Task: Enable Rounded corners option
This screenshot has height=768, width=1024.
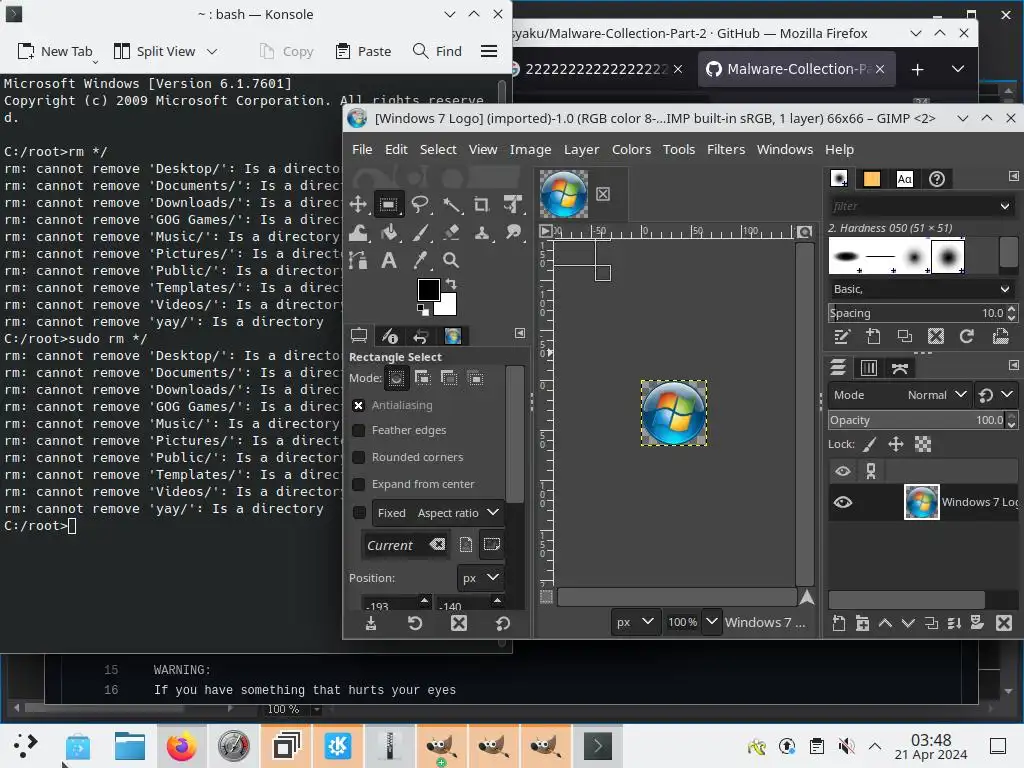Action: click(x=359, y=457)
